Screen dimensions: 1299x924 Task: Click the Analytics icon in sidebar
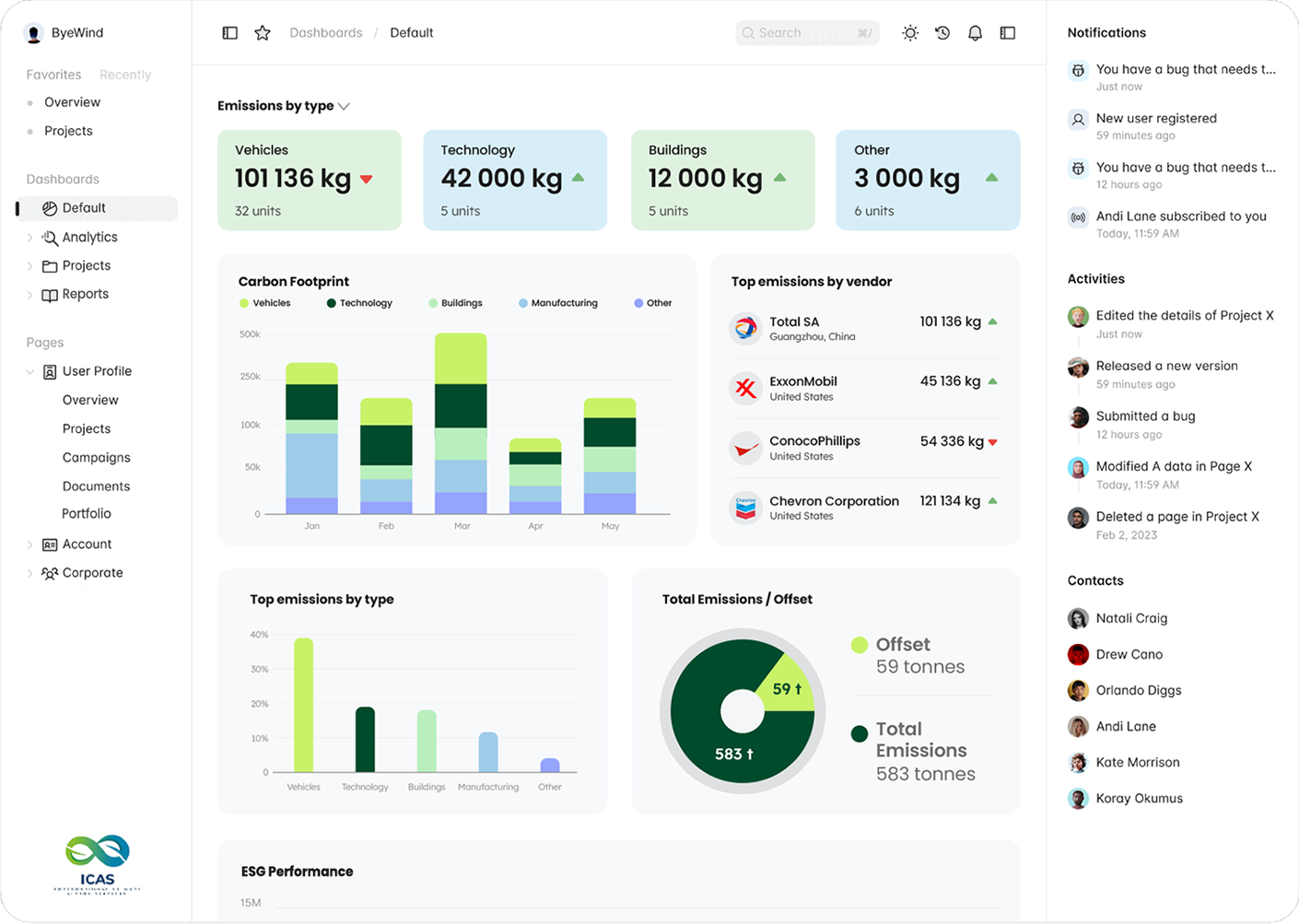[50, 238]
